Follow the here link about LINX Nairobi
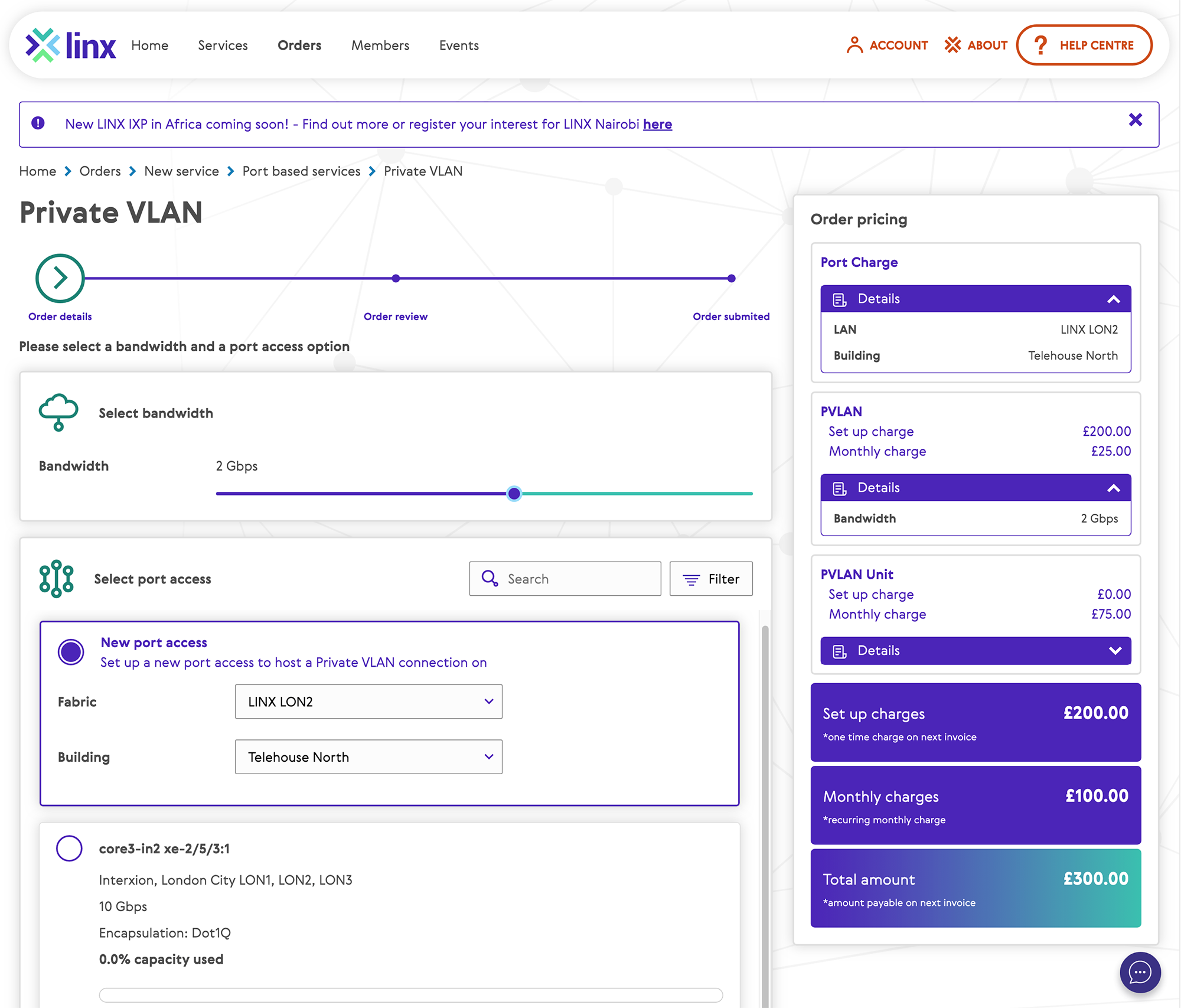 657,124
